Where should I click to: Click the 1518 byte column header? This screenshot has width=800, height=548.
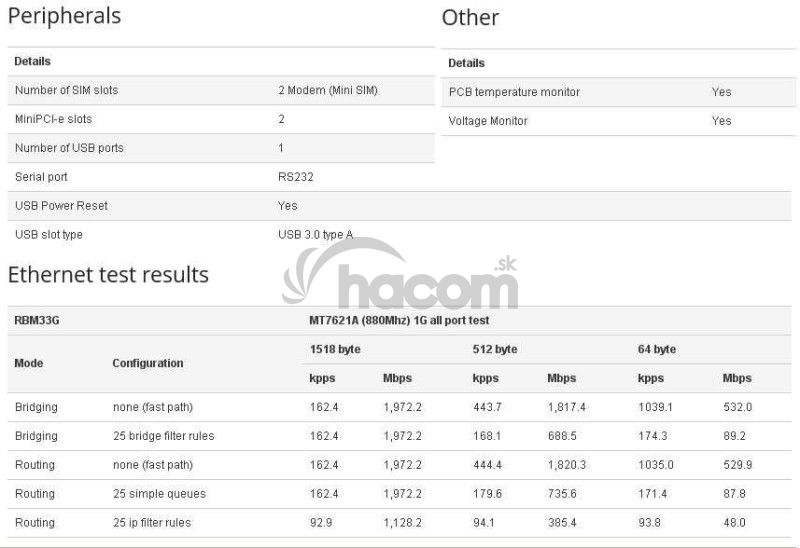pos(335,350)
